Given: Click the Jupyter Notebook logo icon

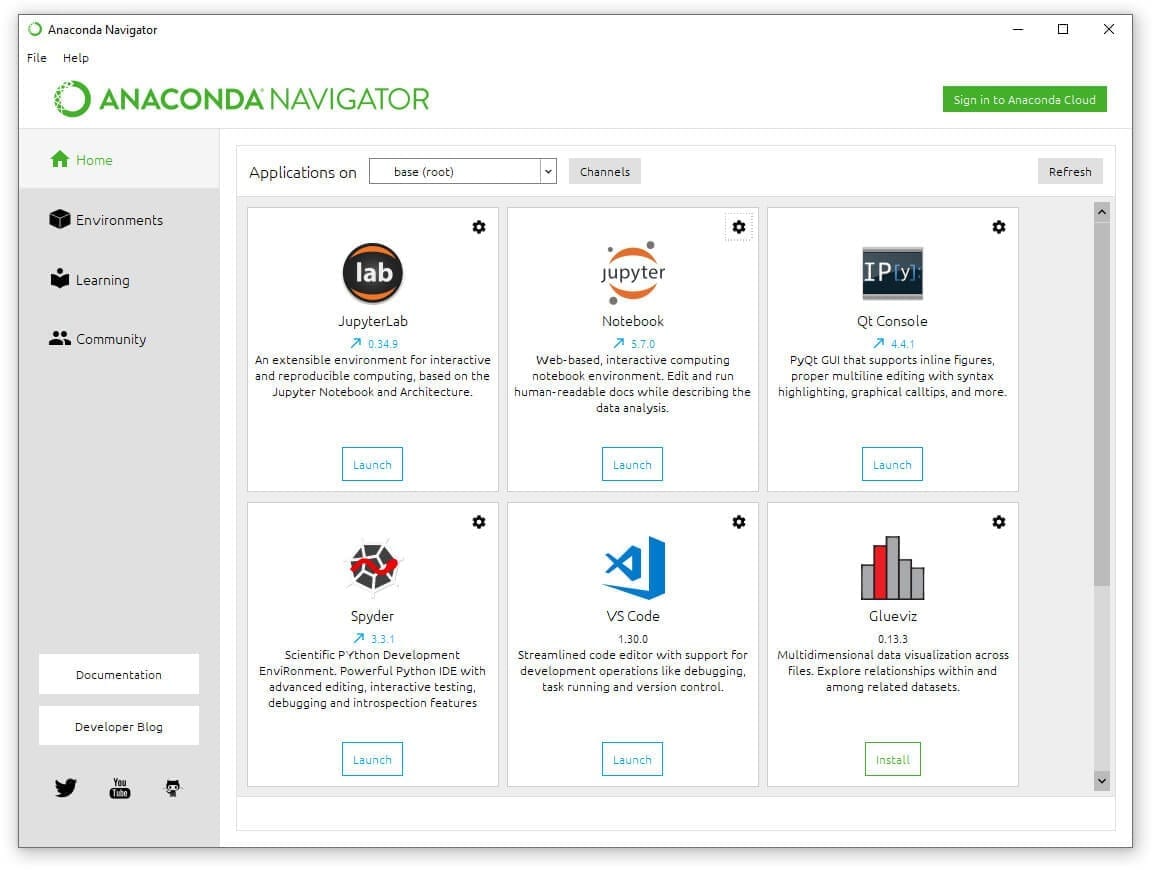Looking at the screenshot, I should point(632,271).
